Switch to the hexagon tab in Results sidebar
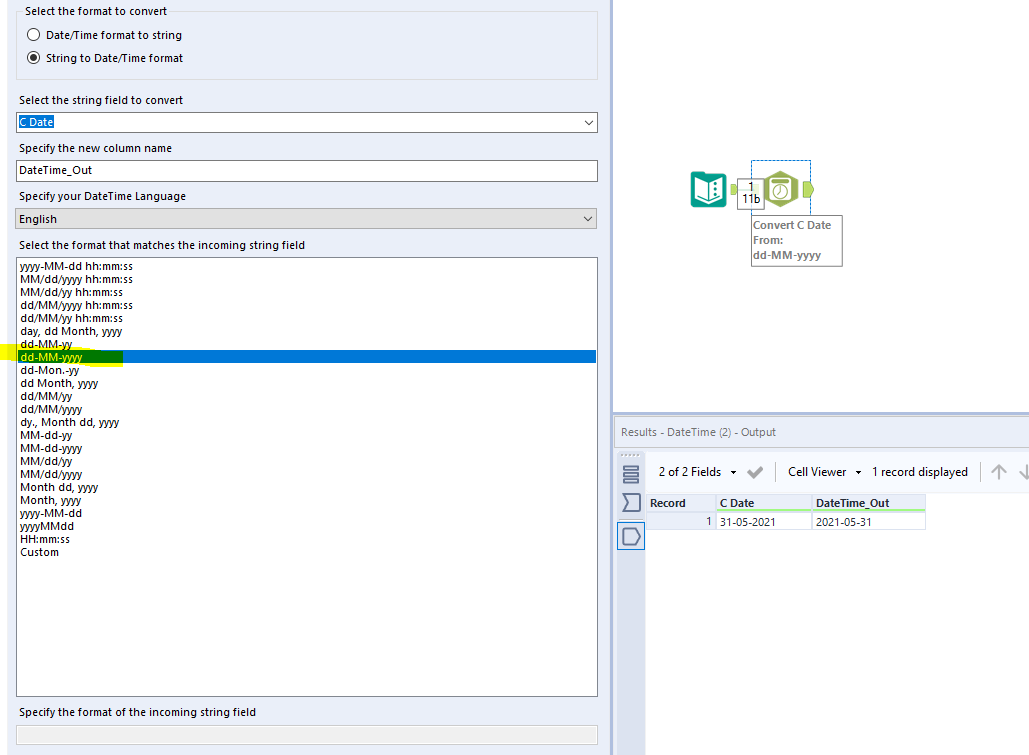Viewport: 1029px width, 755px height. click(x=631, y=535)
